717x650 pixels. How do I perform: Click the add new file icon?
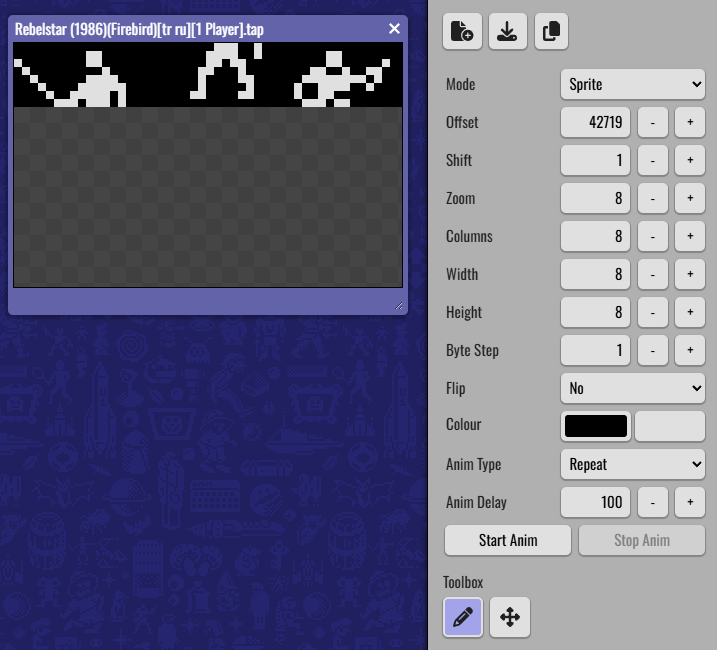pyautogui.click(x=462, y=31)
